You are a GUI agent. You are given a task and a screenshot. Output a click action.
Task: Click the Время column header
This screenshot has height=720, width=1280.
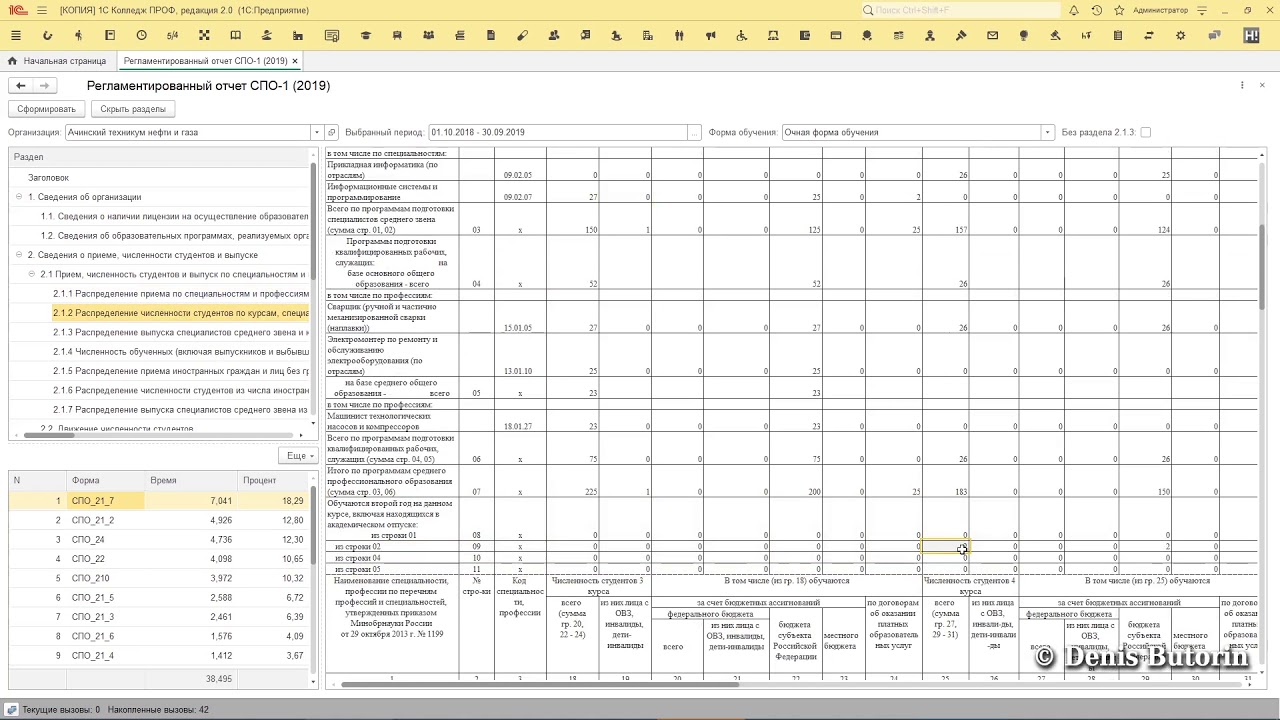point(190,480)
